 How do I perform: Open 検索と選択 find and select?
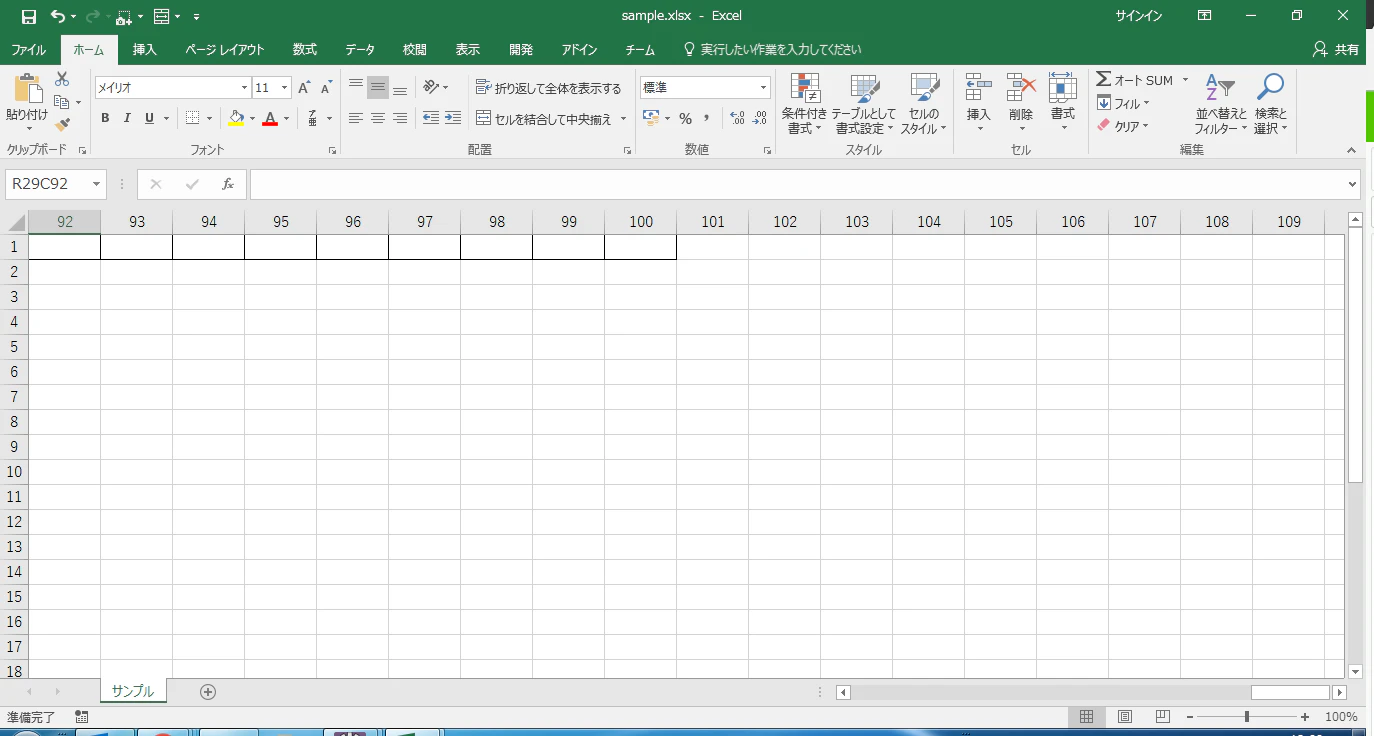click(x=1271, y=104)
